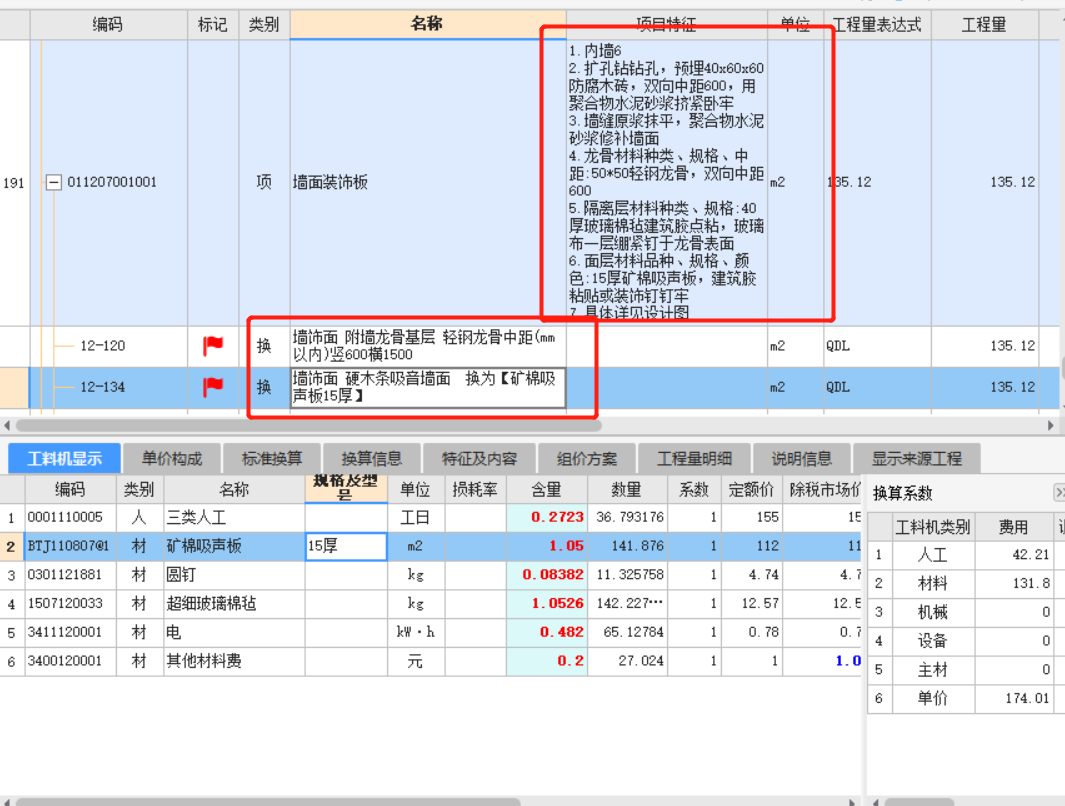Click the 名称 column header
This screenshot has width=1065, height=806.
tap(427, 25)
